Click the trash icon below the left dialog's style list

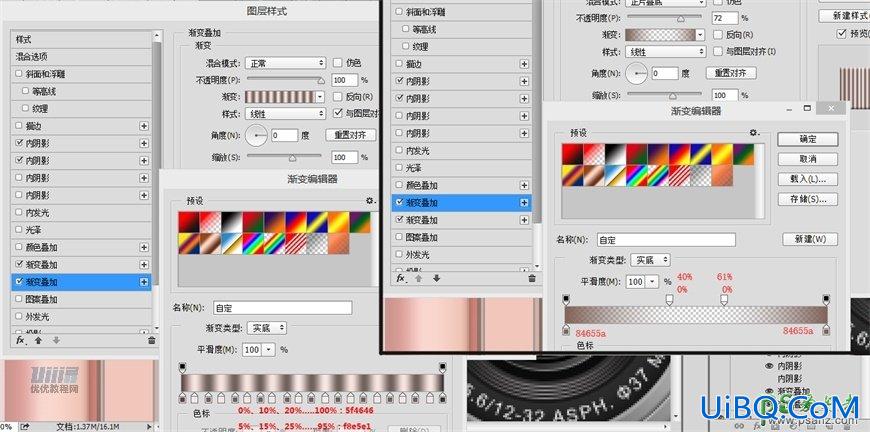click(x=151, y=340)
